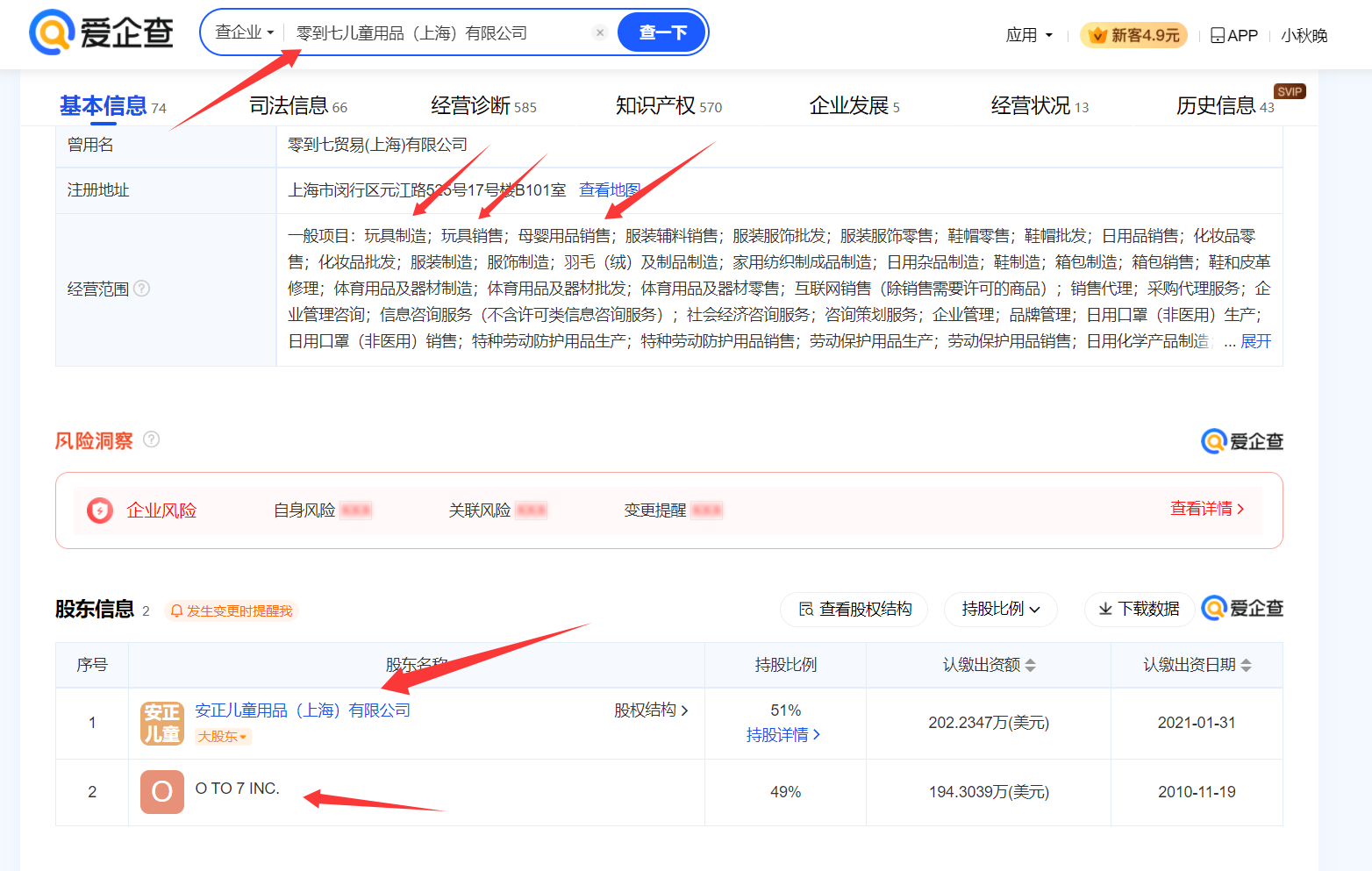Screen dimensions: 1372x871
Task: Expand business scope with 展开
Action: pyautogui.click(x=1255, y=341)
